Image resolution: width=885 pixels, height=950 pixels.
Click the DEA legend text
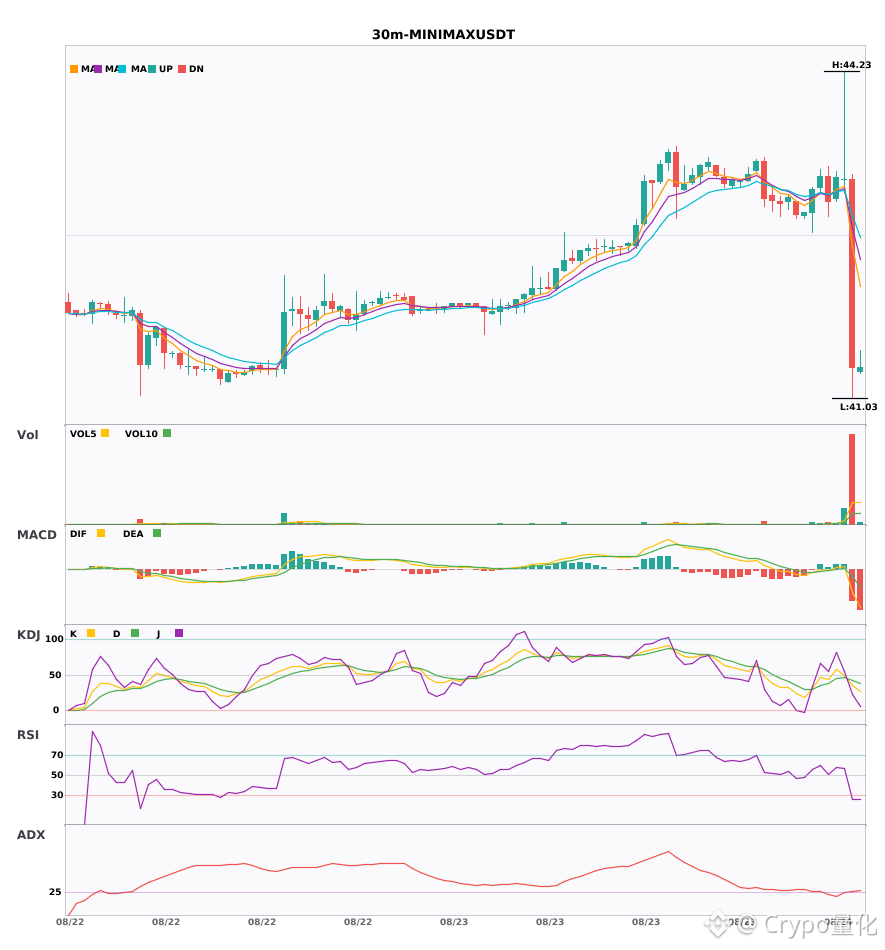tap(133, 534)
